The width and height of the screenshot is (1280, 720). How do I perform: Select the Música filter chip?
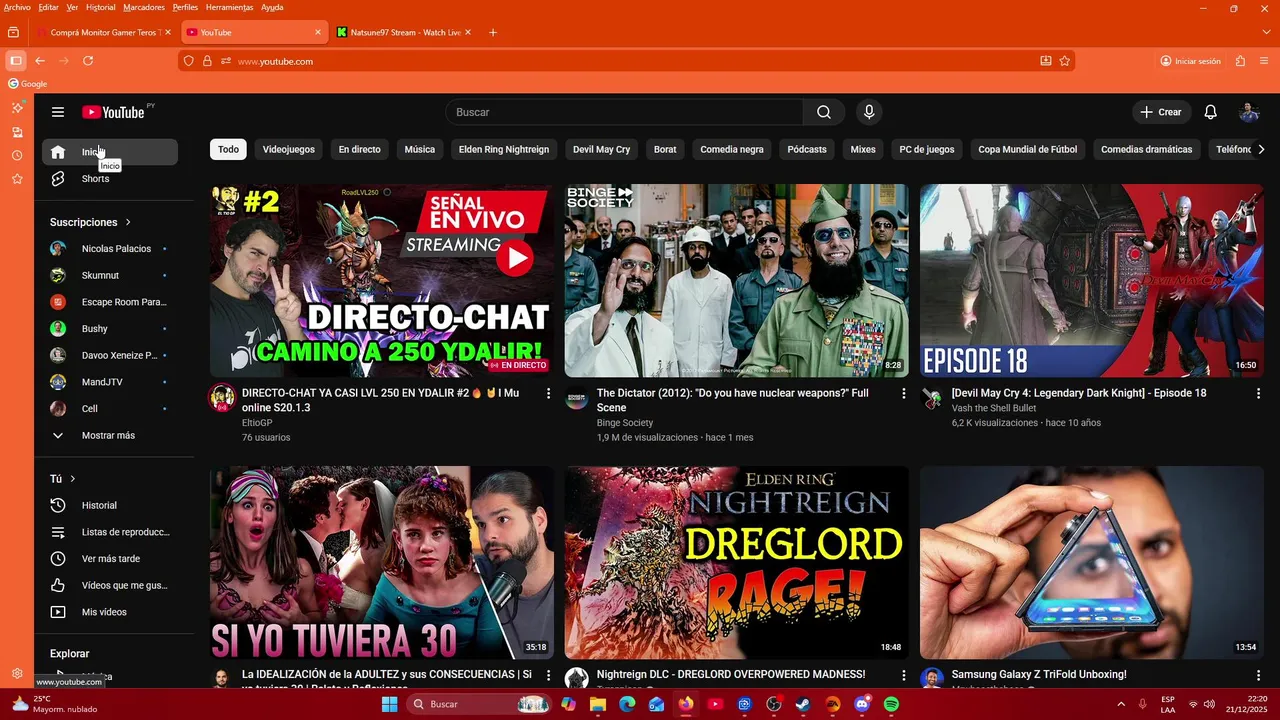tap(420, 149)
